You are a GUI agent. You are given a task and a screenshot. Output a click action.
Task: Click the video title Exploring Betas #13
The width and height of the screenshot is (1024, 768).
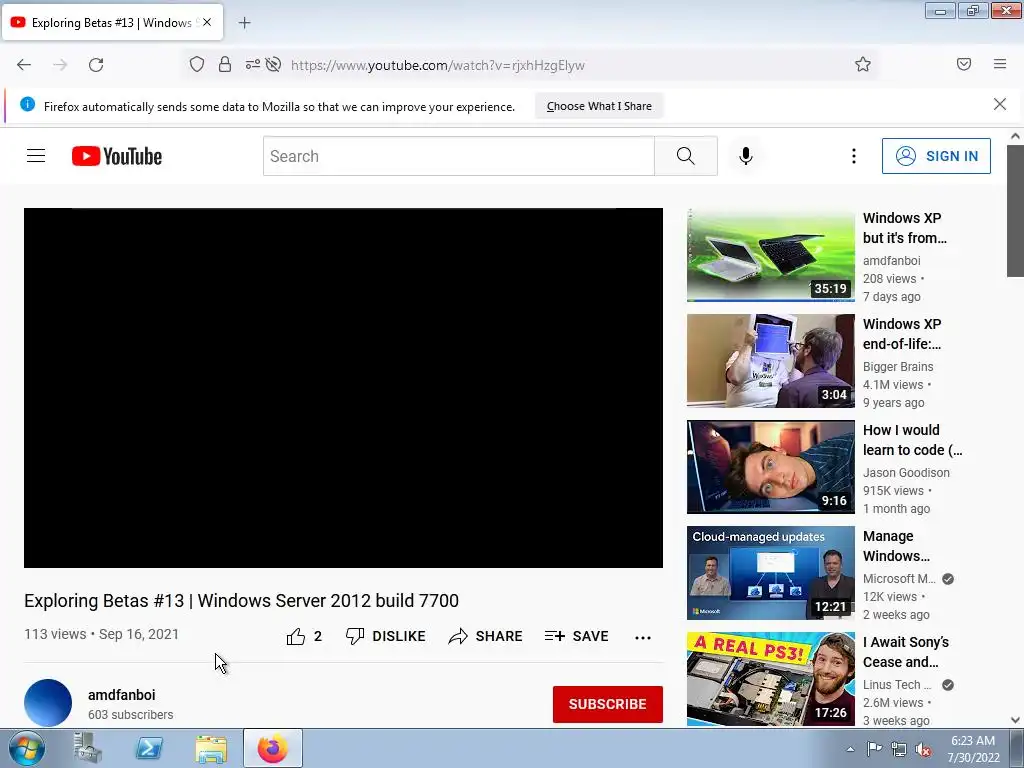(242, 600)
